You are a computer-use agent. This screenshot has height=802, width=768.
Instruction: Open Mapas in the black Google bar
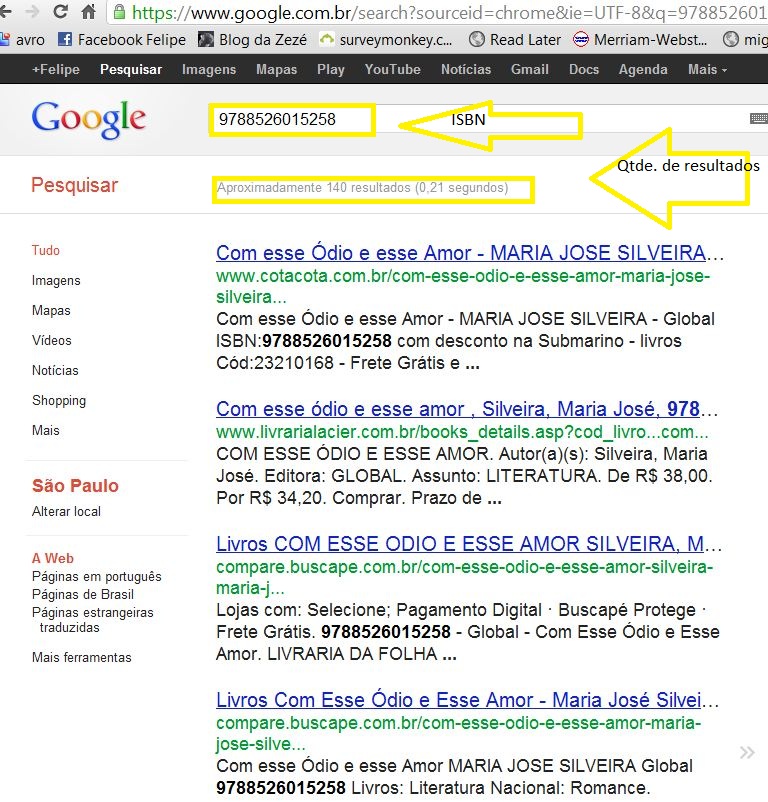[x=276, y=70]
